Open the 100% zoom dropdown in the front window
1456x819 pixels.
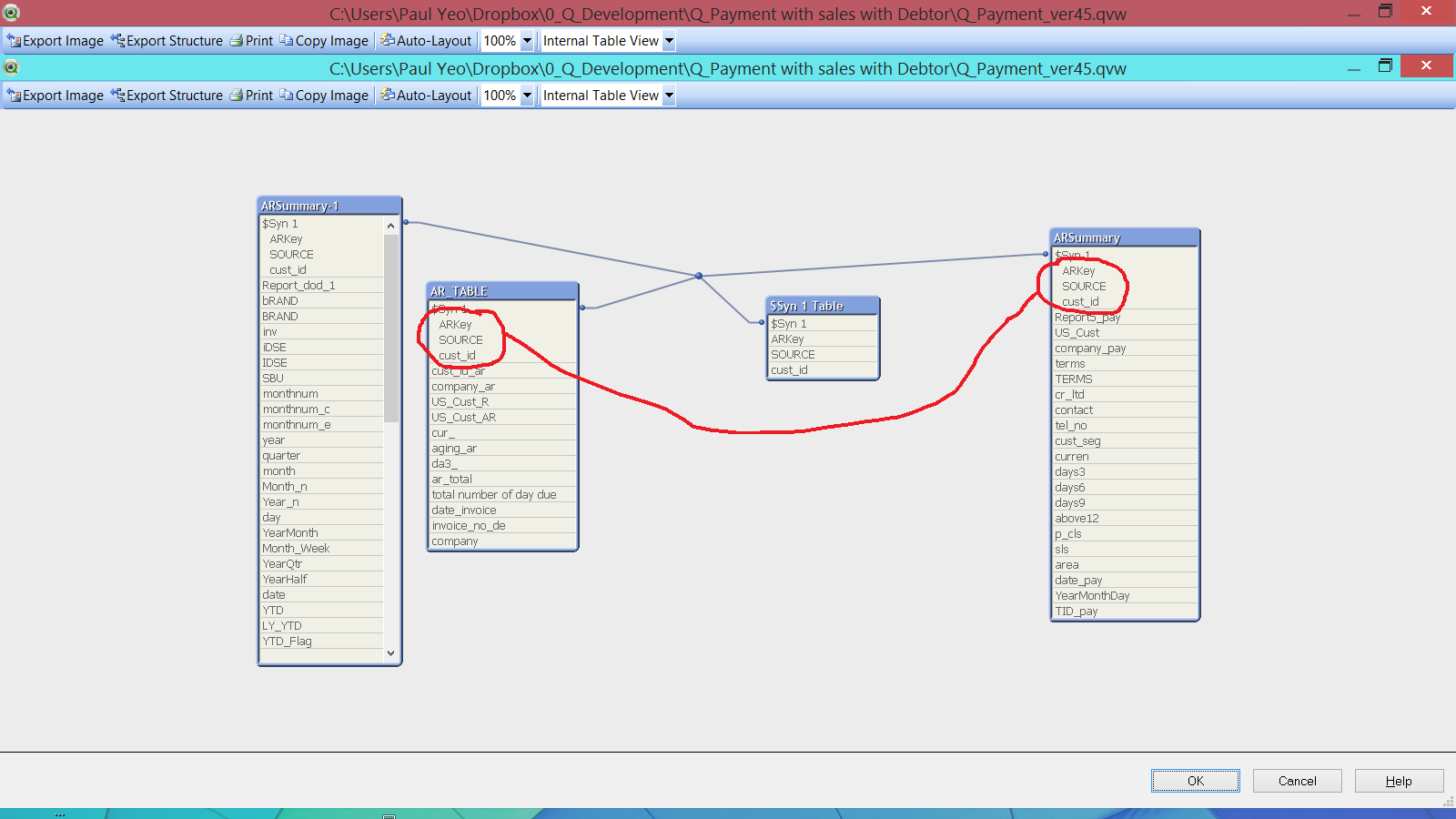527,96
